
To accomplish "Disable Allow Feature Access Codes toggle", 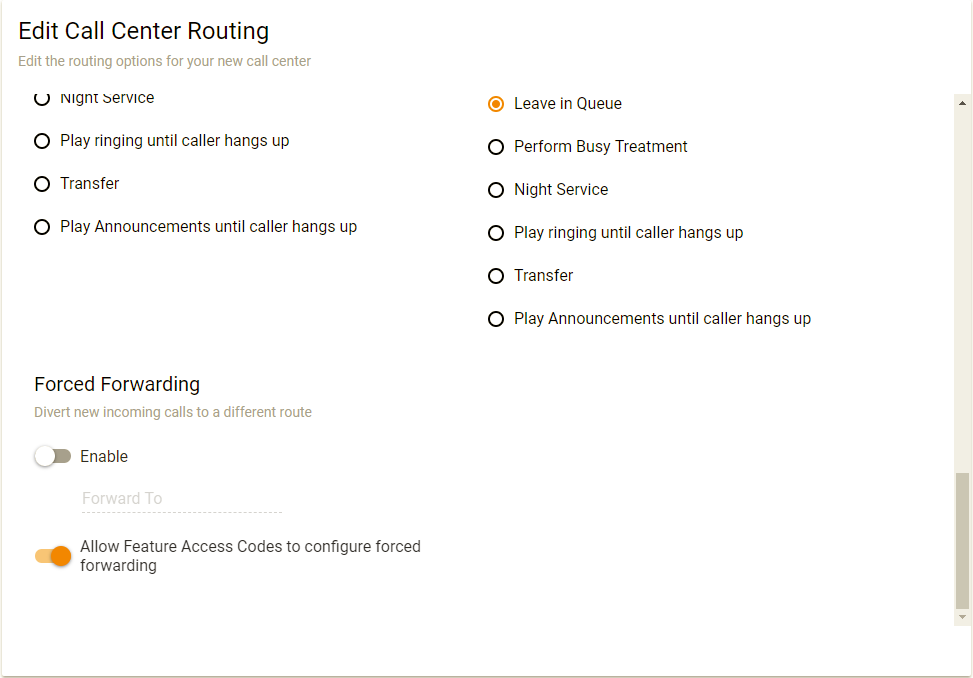I will coord(53,556).
